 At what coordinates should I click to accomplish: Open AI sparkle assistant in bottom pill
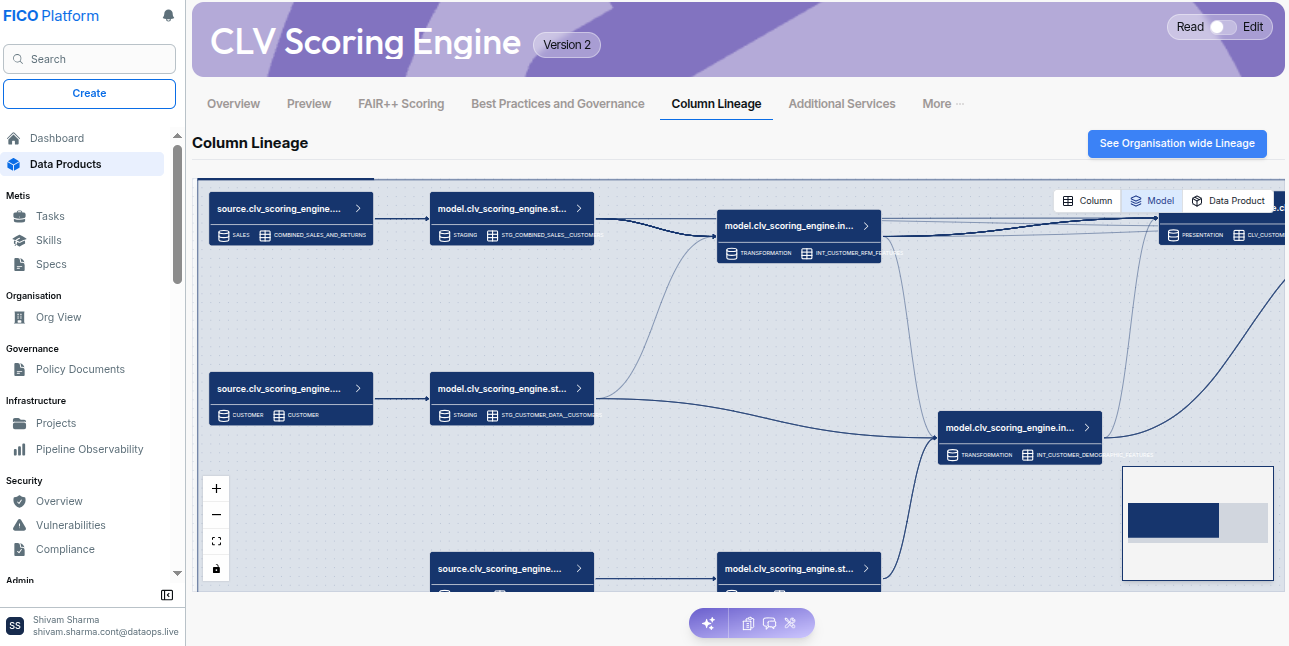pyautogui.click(x=708, y=623)
